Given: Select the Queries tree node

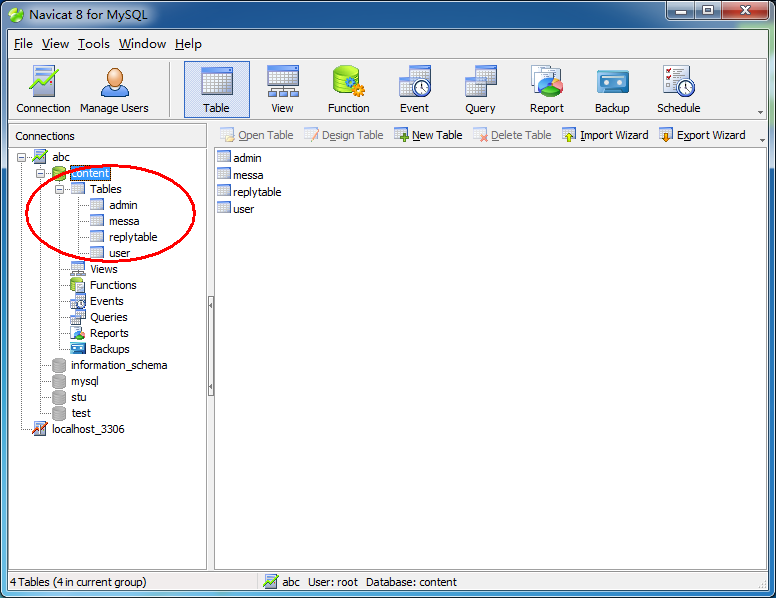Looking at the screenshot, I should 109,317.
